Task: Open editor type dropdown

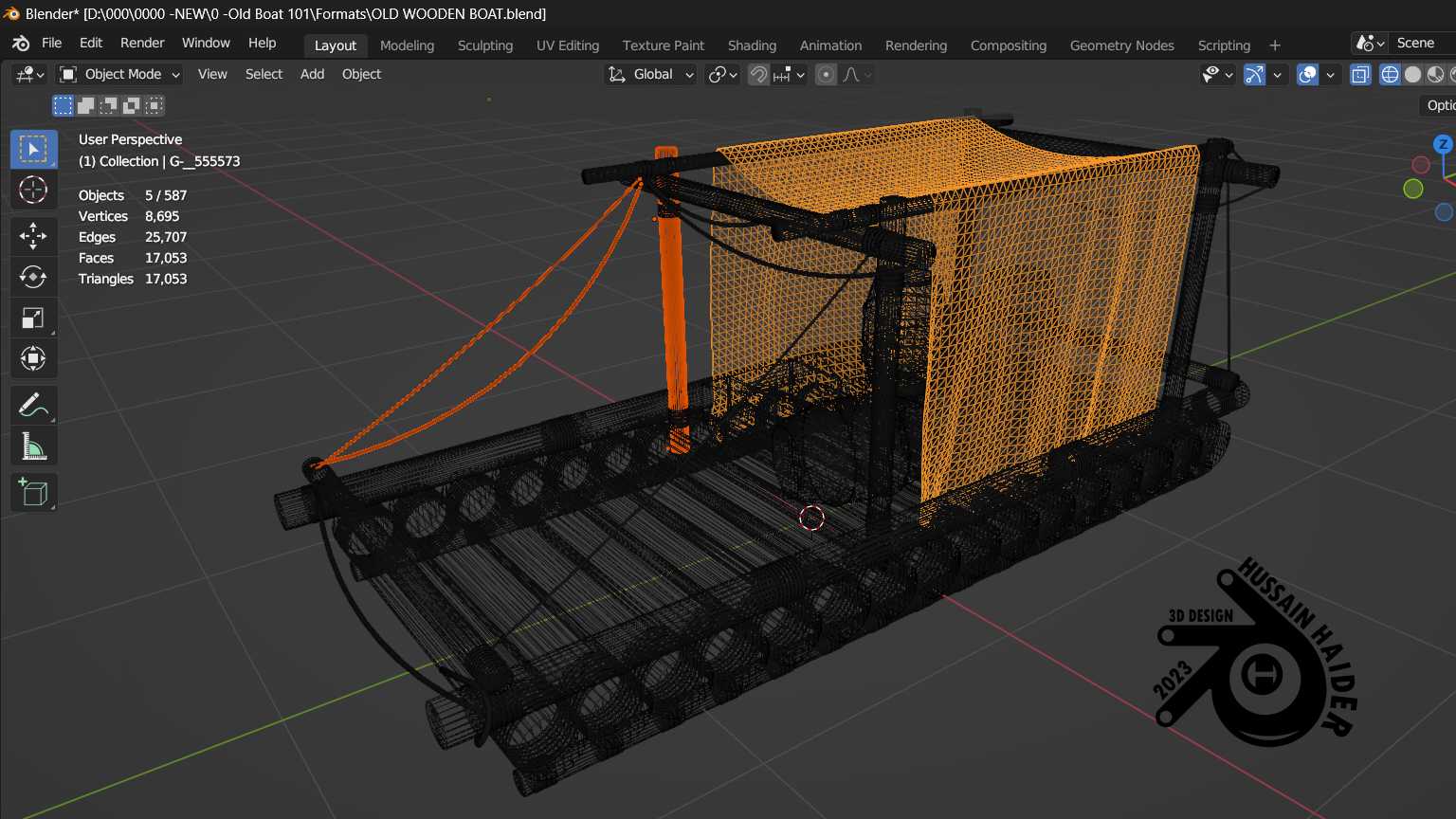Action: [29, 74]
